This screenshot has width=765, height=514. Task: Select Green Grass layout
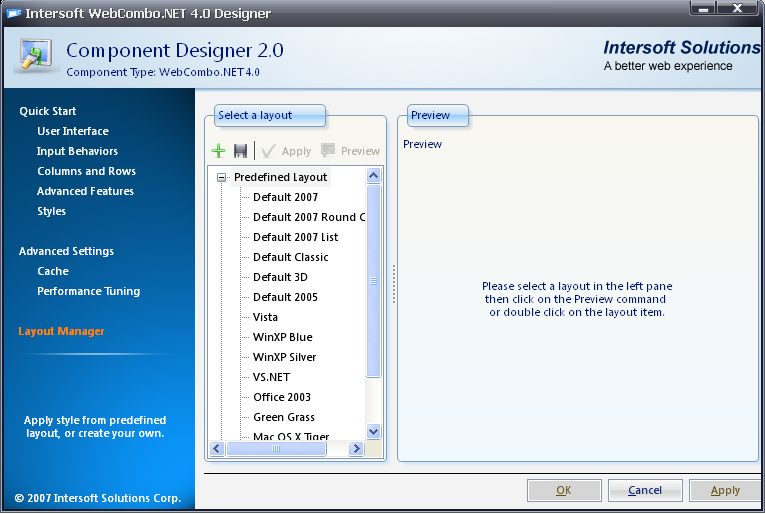coord(283,417)
